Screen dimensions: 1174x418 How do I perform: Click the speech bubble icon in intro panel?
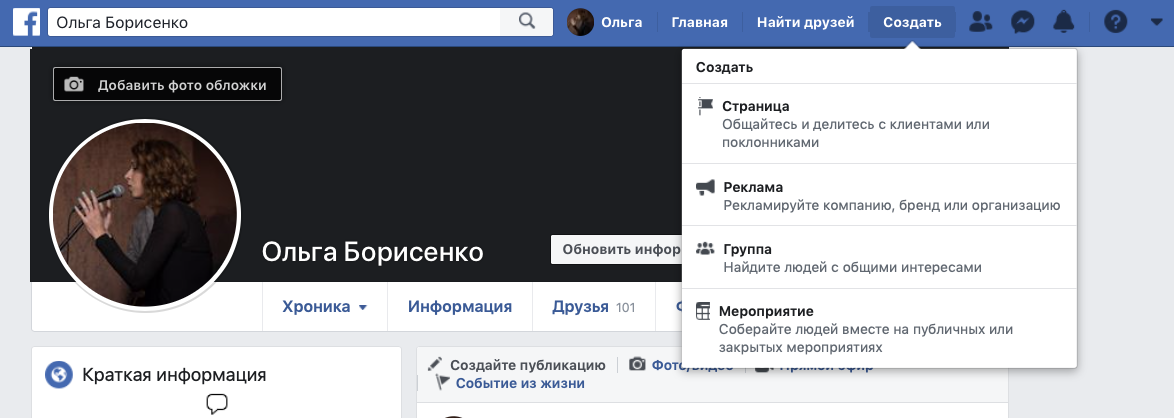pyautogui.click(x=216, y=405)
